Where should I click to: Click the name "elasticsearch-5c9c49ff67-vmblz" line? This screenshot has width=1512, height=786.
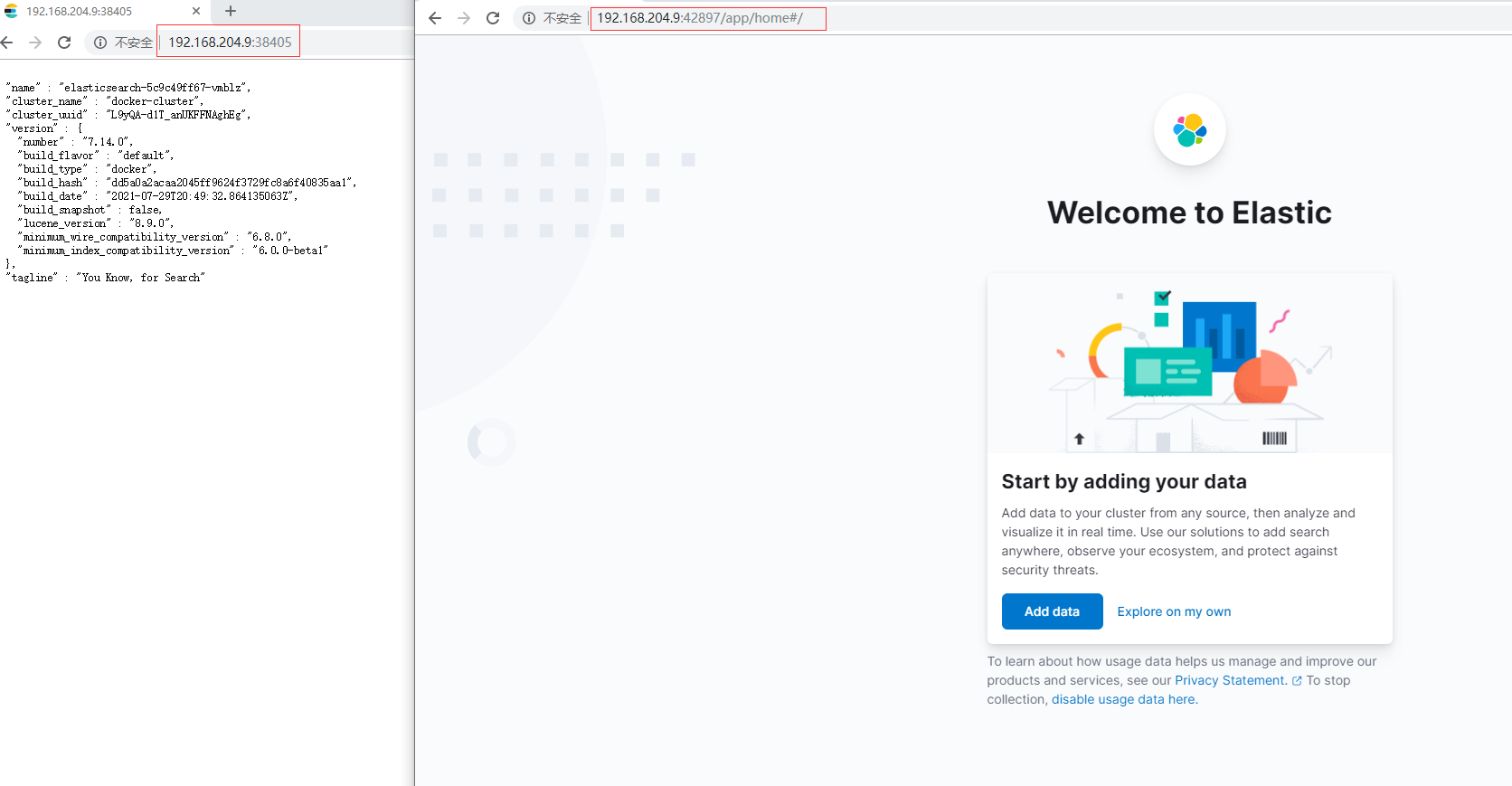click(128, 88)
